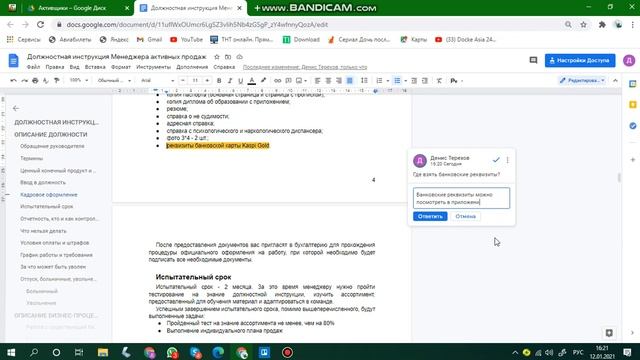Open the Файл menu
Image resolution: width=640 pixels, height=360 pixels.
tap(33, 67)
